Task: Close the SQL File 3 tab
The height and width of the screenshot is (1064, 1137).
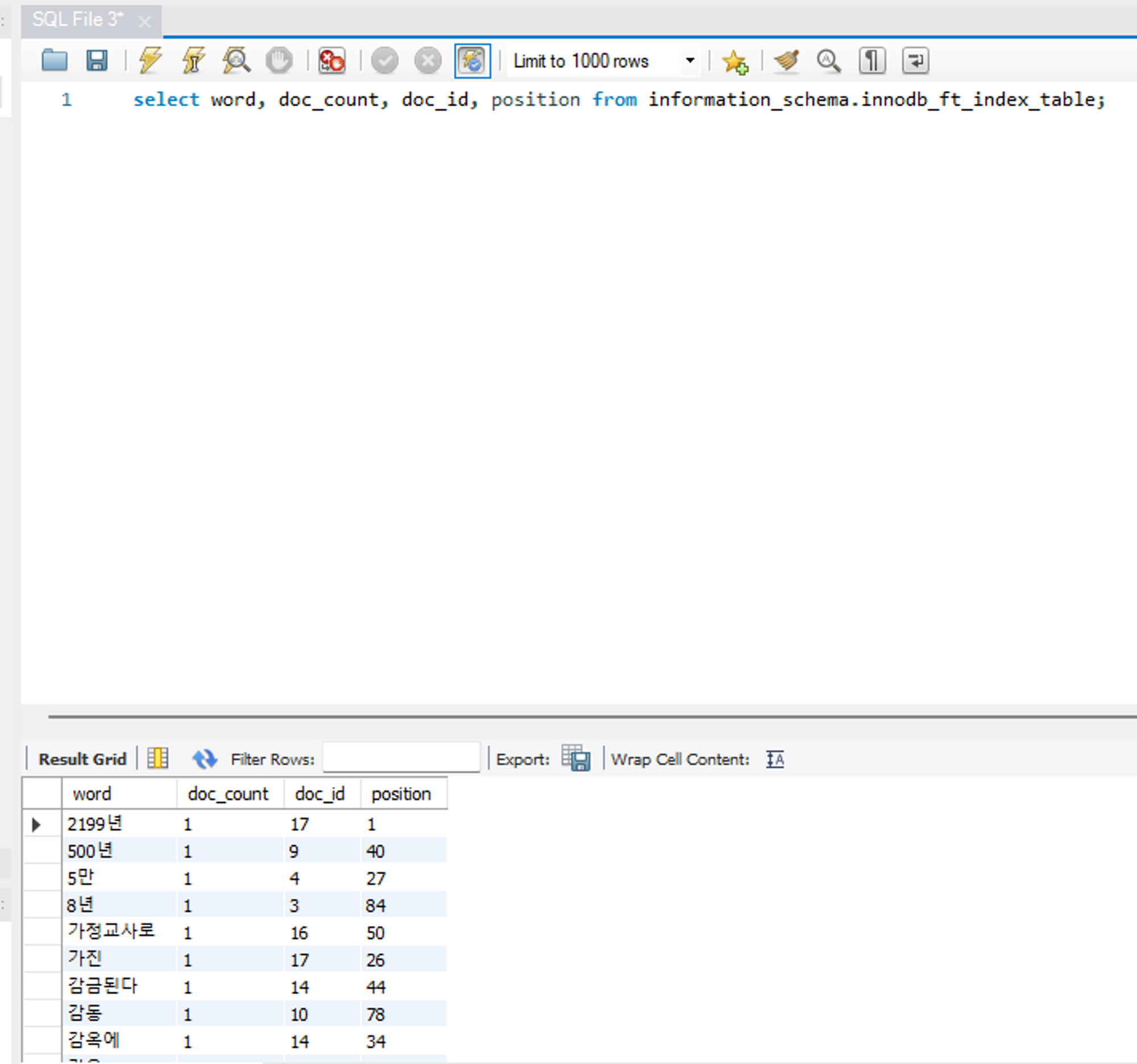Action: click(145, 22)
